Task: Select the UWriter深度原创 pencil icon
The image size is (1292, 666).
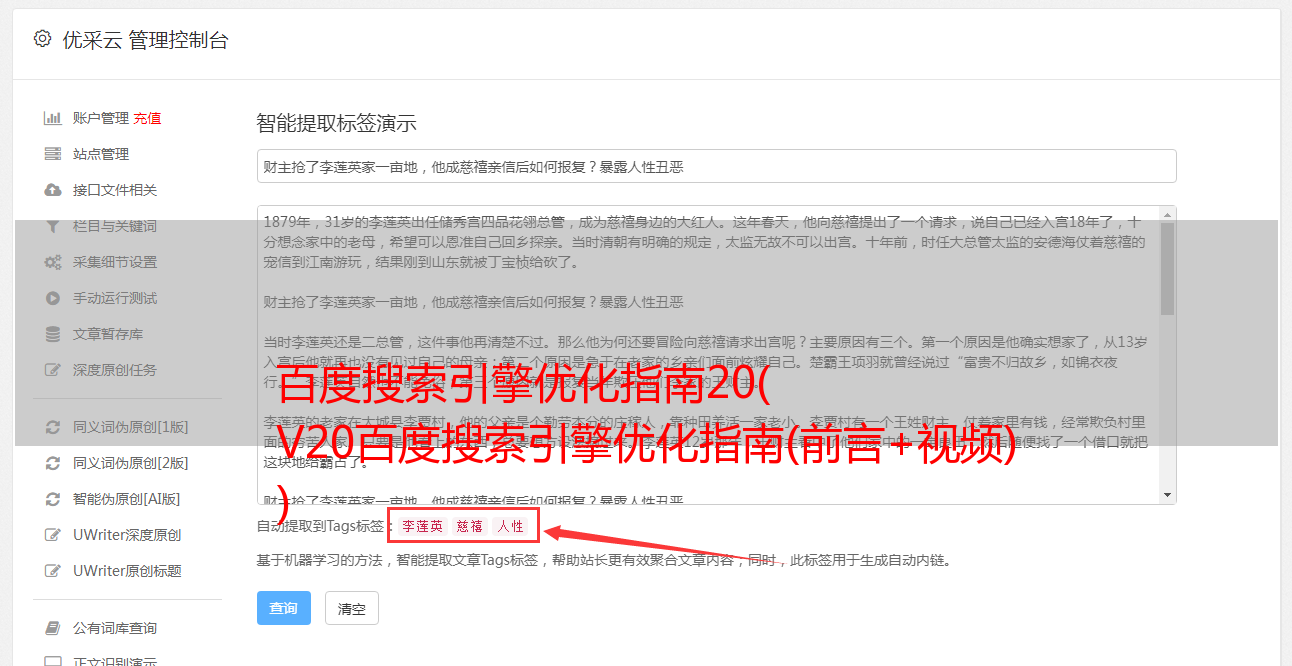Action: (53, 535)
